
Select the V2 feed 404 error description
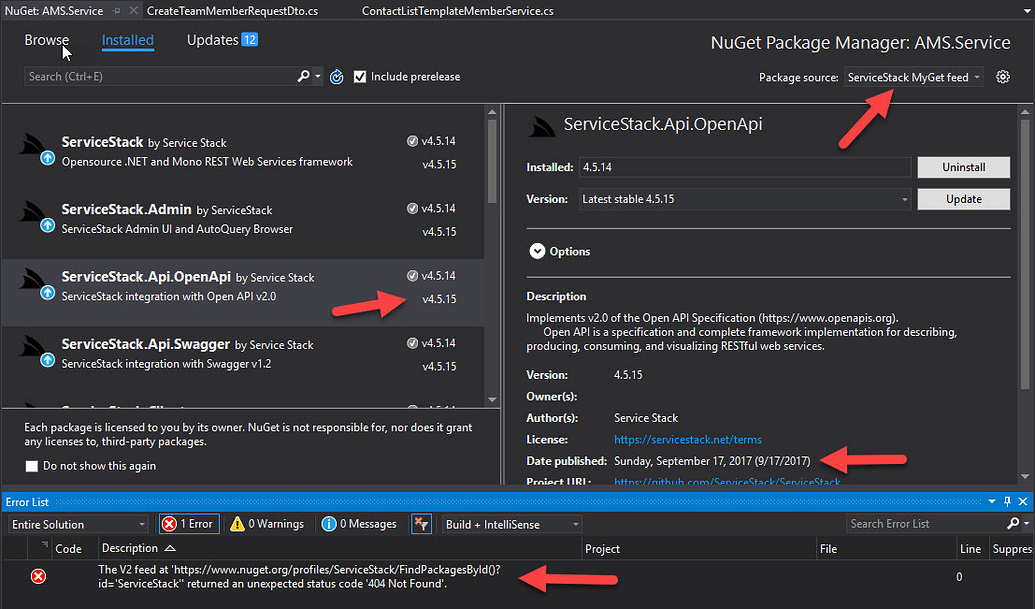click(x=299, y=577)
